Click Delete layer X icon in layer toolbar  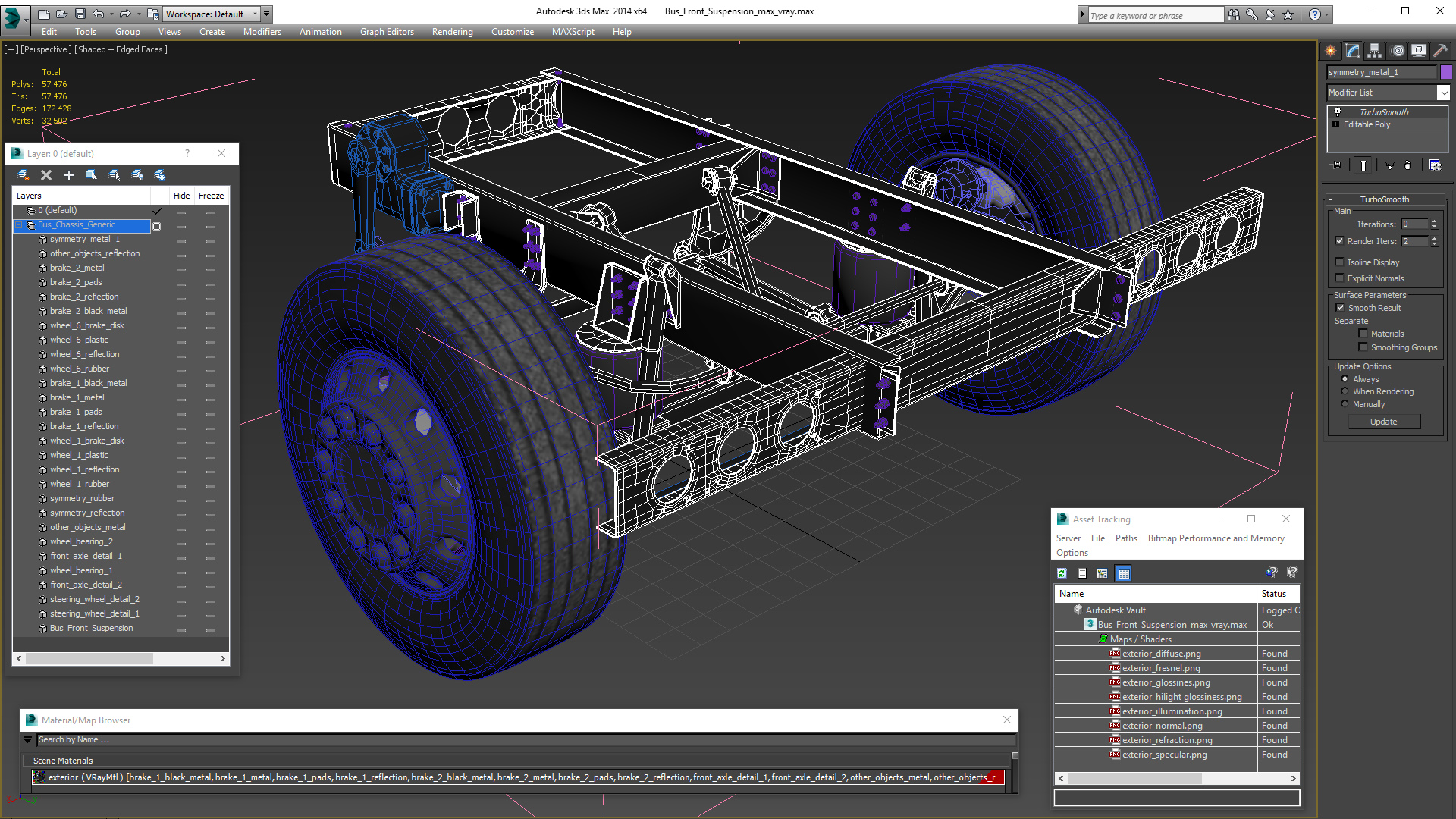tap(46, 175)
